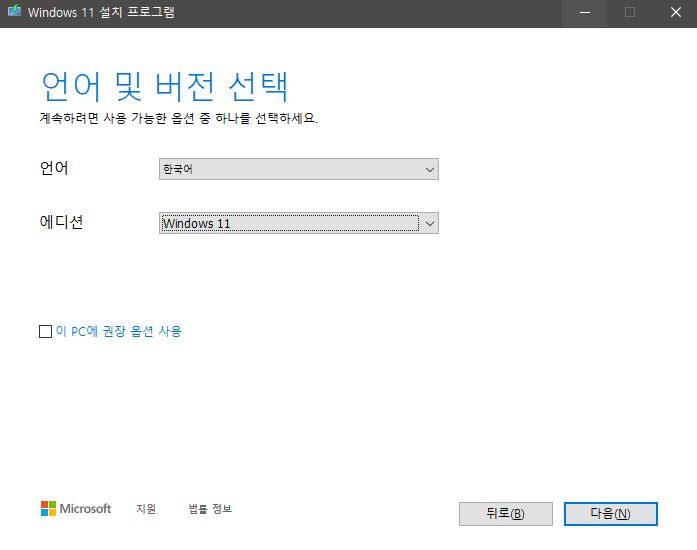Click the 언어 및 버전 선택 heading

pyautogui.click(x=164, y=86)
